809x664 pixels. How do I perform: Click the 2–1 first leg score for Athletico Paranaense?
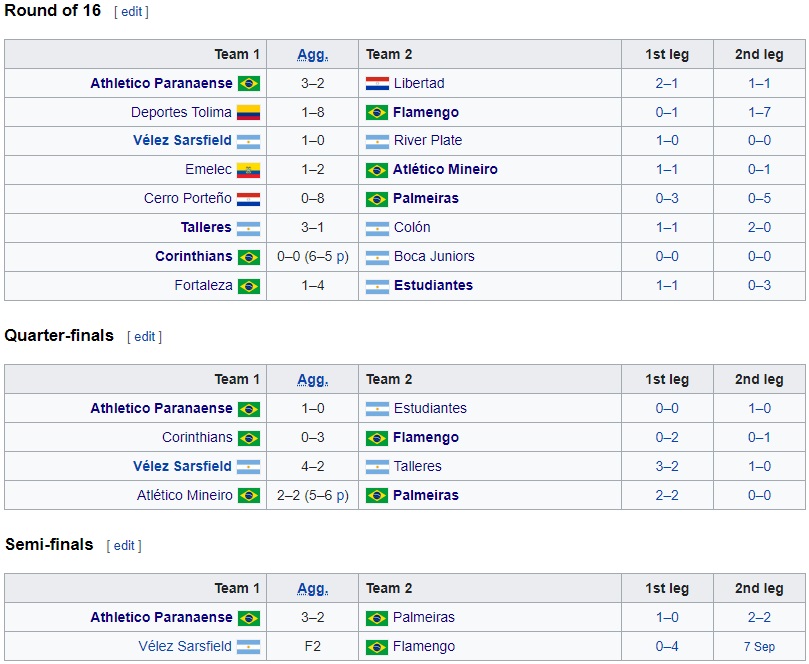pos(667,83)
